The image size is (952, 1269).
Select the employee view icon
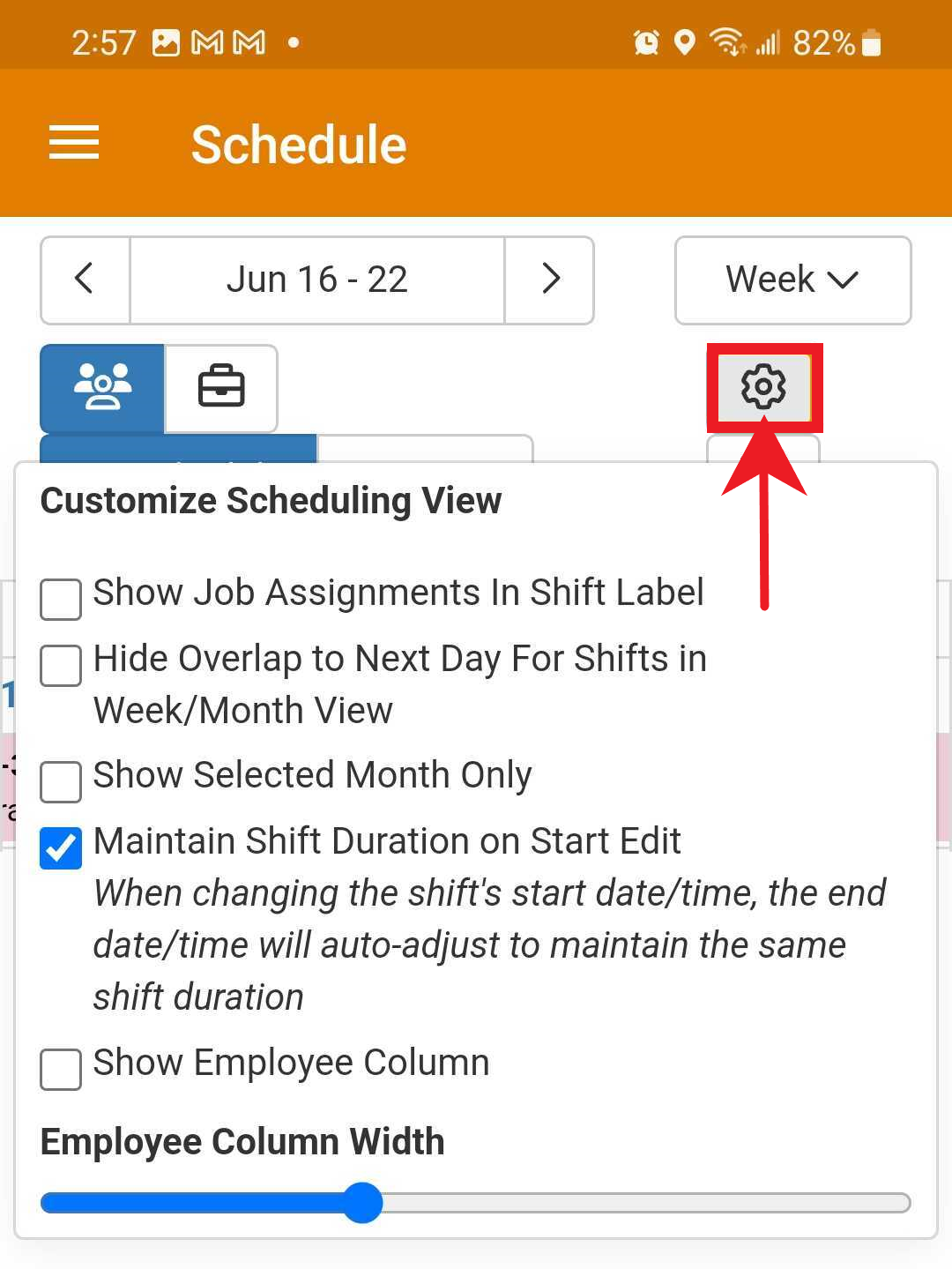pyautogui.click(x=101, y=388)
